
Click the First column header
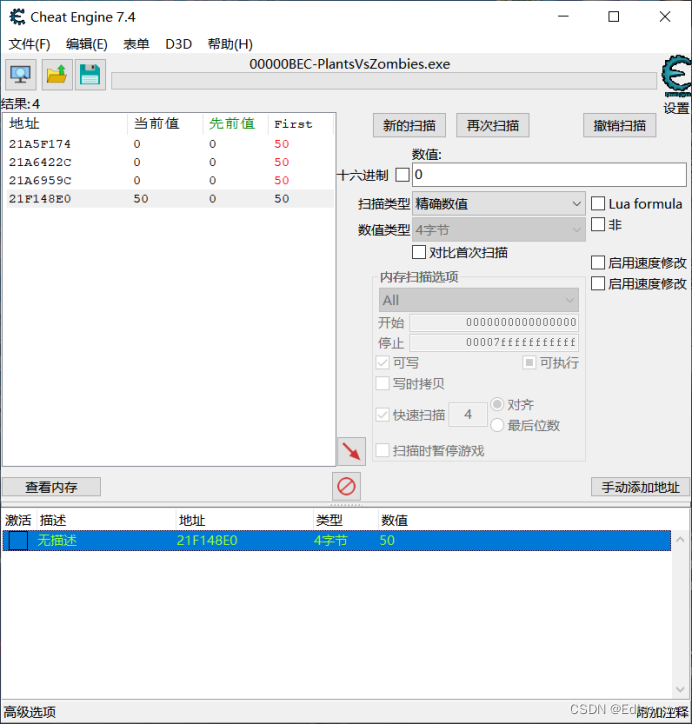tap(301, 124)
